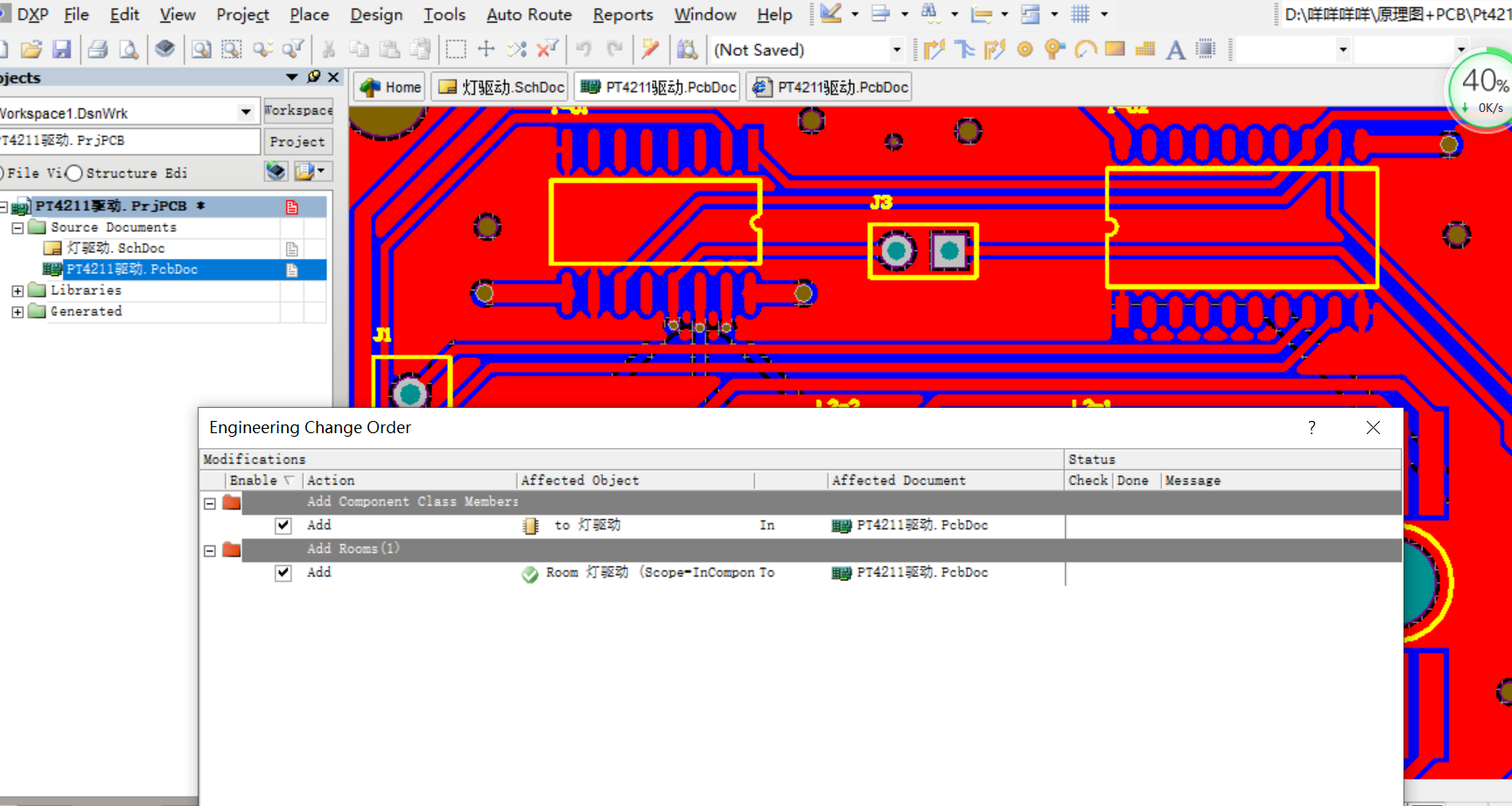Open the Reports menu
The image size is (1512, 806).
click(623, 14)
